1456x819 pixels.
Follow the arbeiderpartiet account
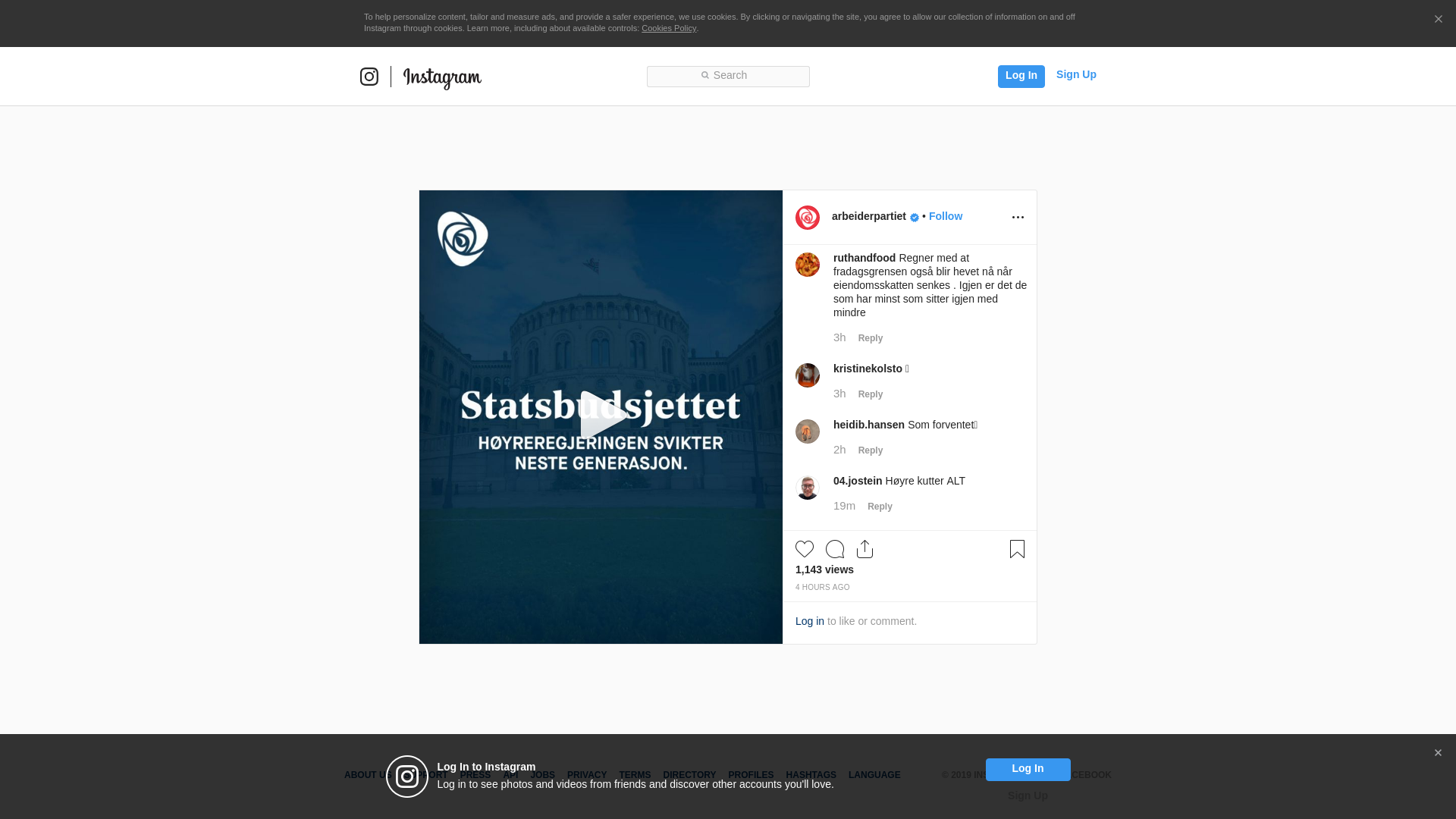tap(946, 216)
